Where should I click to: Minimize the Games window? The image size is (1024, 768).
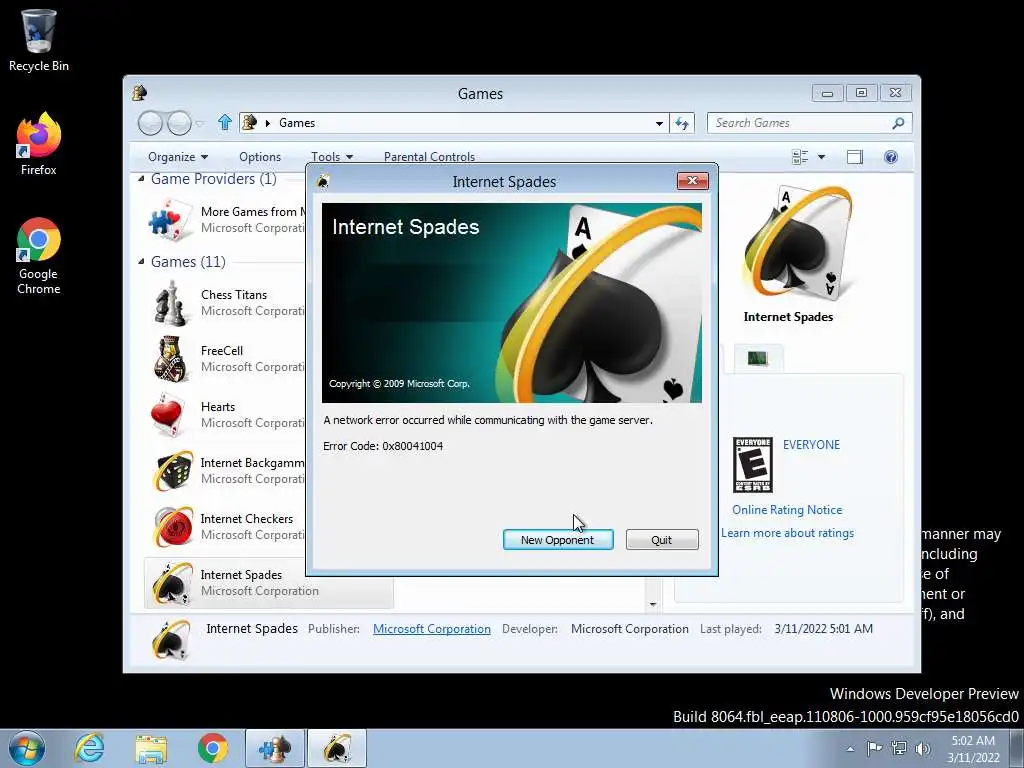point(827,93)
